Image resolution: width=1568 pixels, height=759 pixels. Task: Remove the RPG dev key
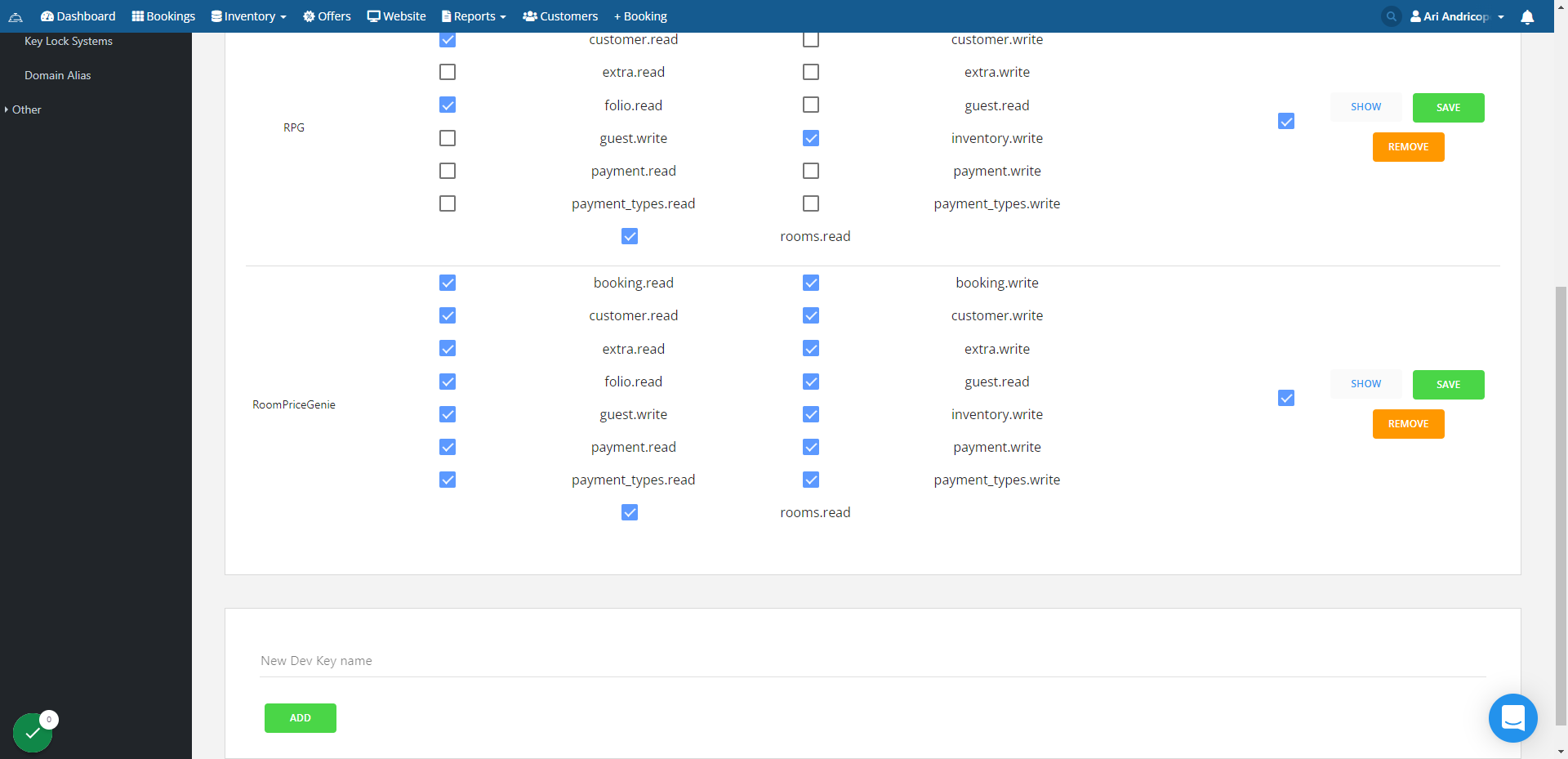[1409, 147]
